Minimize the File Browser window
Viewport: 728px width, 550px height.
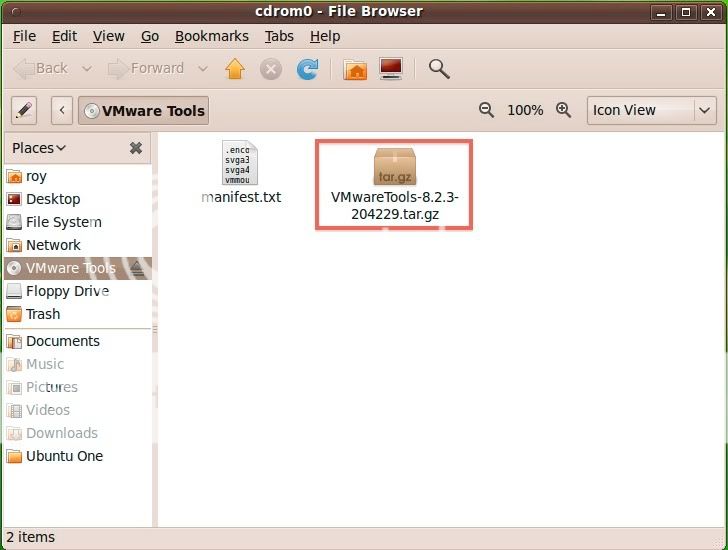pos(661,13)
